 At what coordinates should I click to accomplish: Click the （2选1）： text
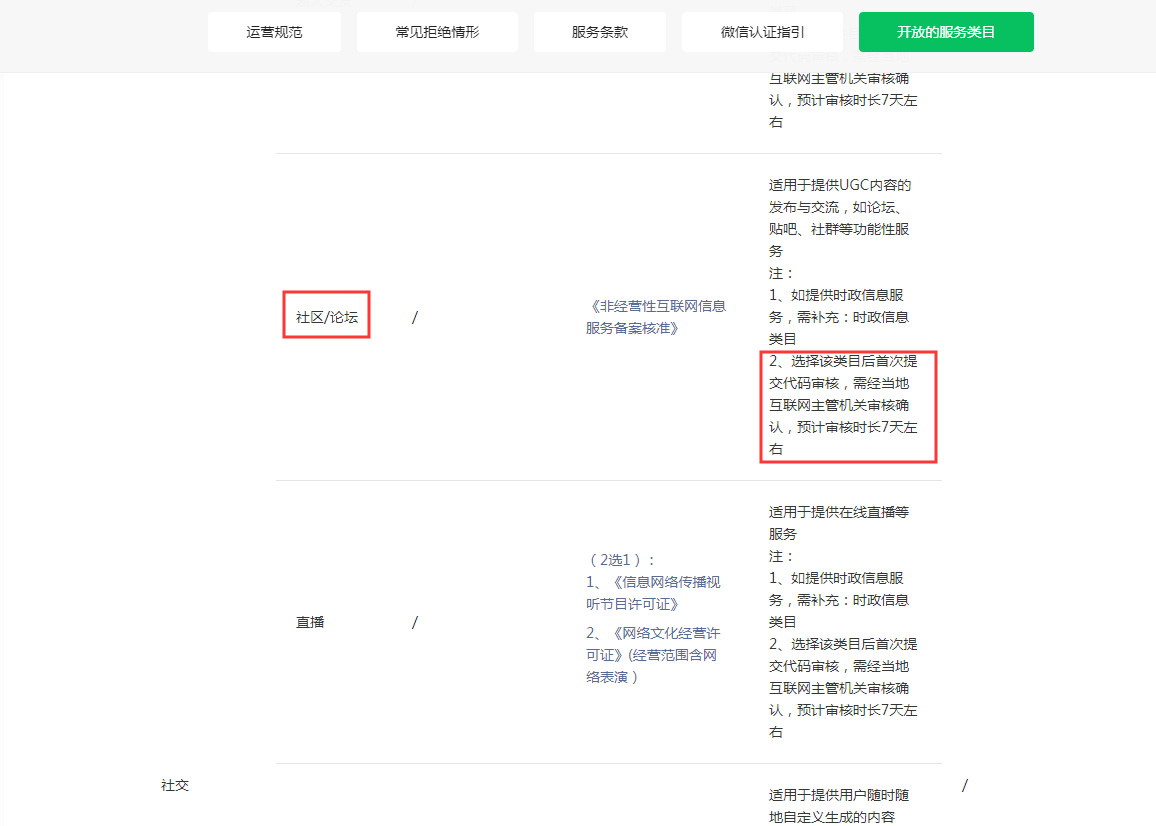pos(621,560)
